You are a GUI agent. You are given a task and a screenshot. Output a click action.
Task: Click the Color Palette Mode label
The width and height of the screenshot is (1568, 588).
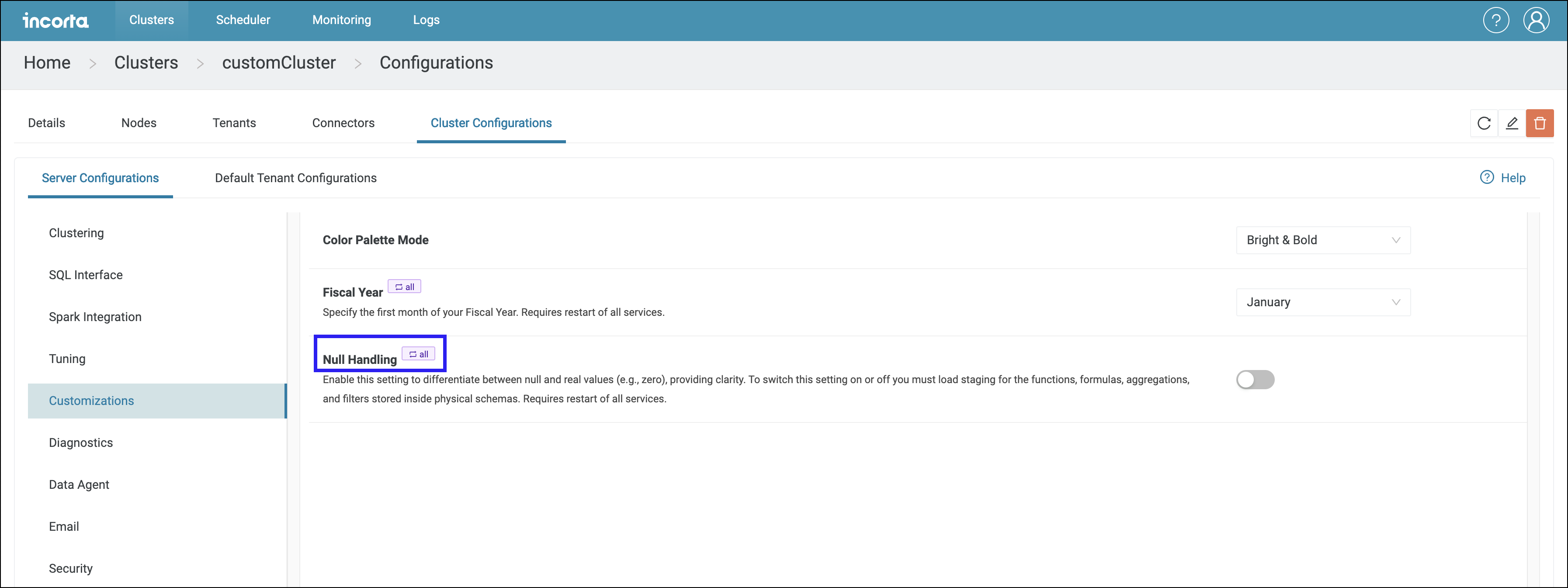point(375,240)
